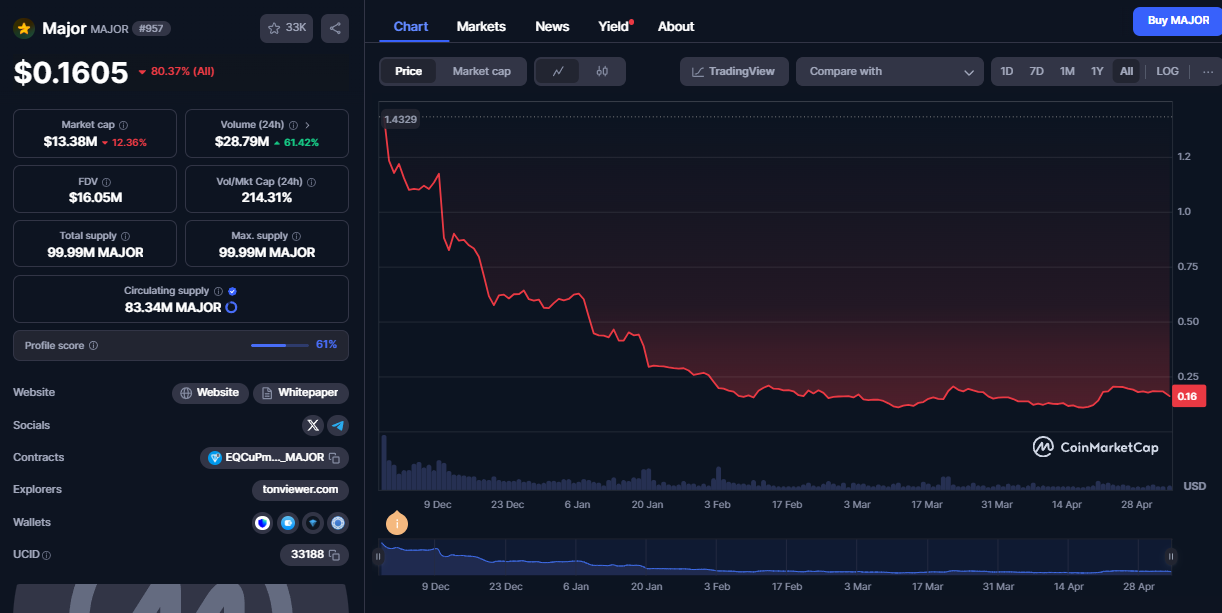The image size is (1222, 613).
Task: Open the X (Twitter) social link
Action: [x=313, y=425]
